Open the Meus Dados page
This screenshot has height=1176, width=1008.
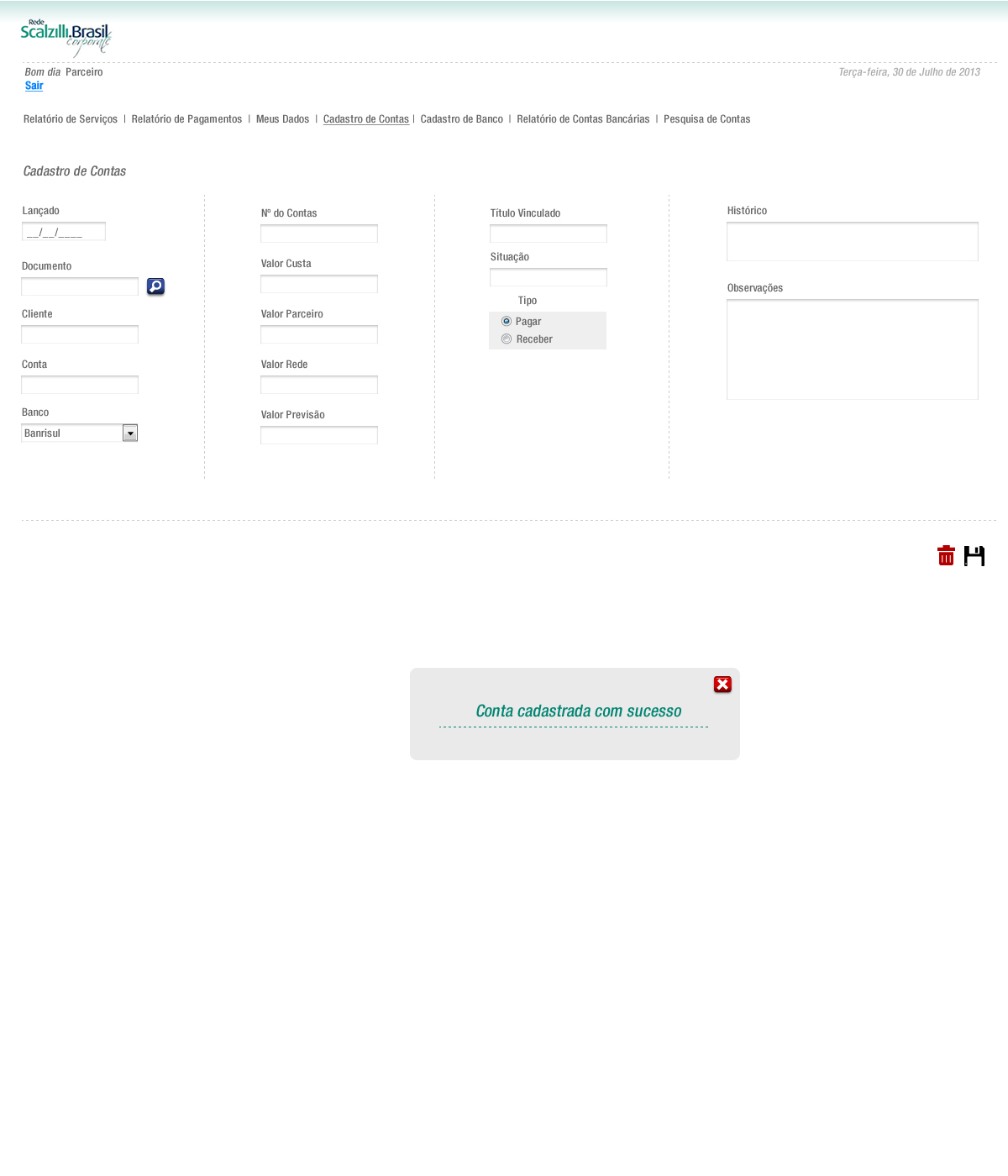tap(282, 119)
